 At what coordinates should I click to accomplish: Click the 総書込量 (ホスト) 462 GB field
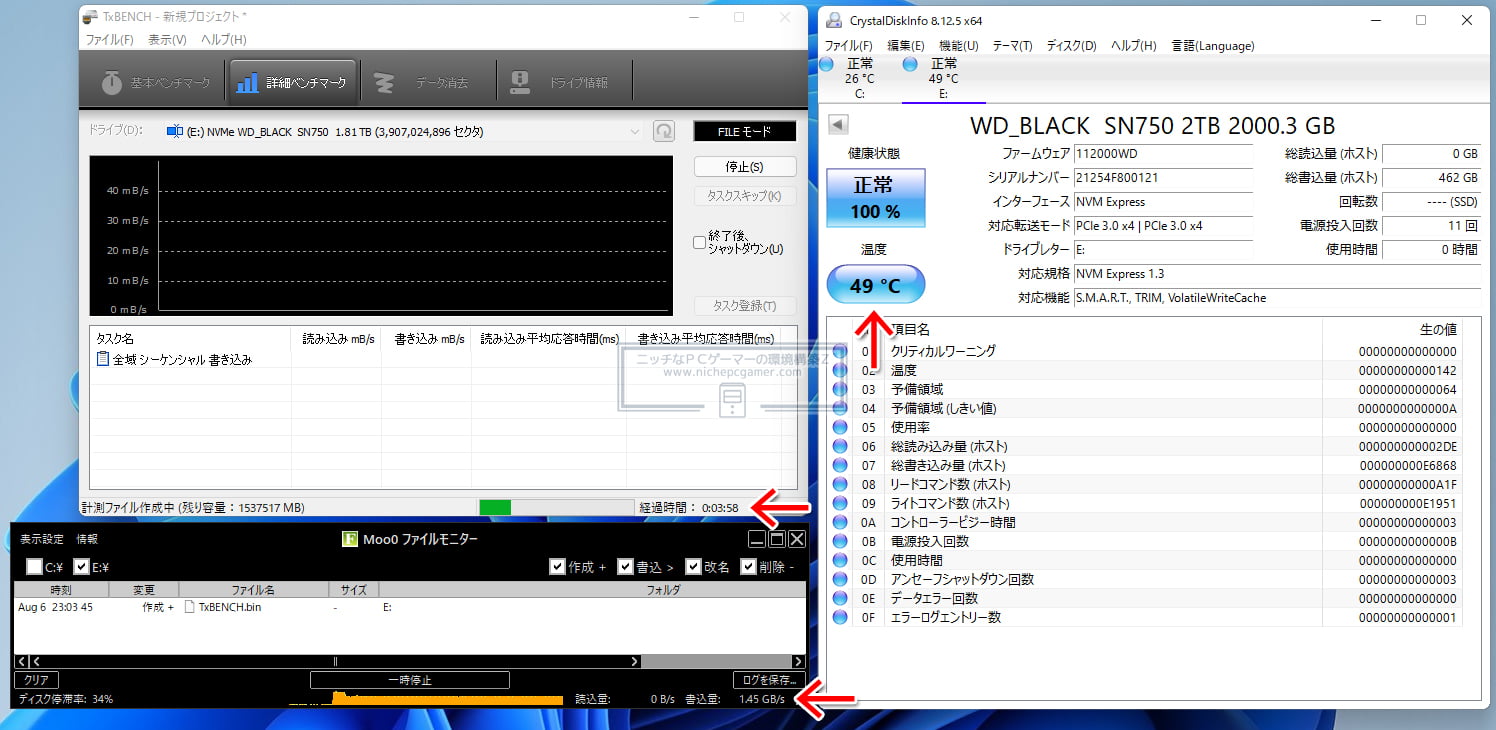coord(1431,178)
